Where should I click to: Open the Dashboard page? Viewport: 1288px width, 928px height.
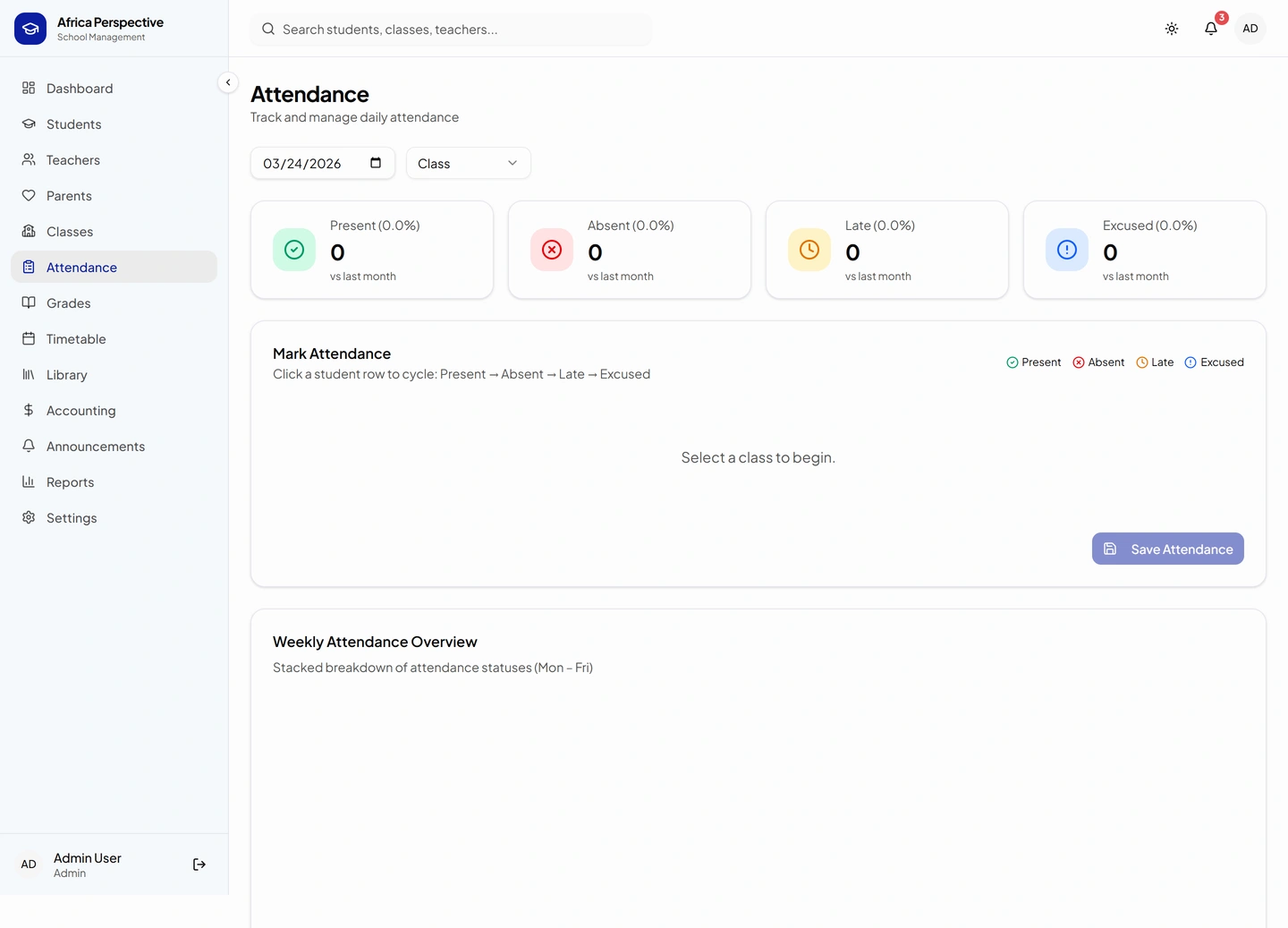click(114, 88)
